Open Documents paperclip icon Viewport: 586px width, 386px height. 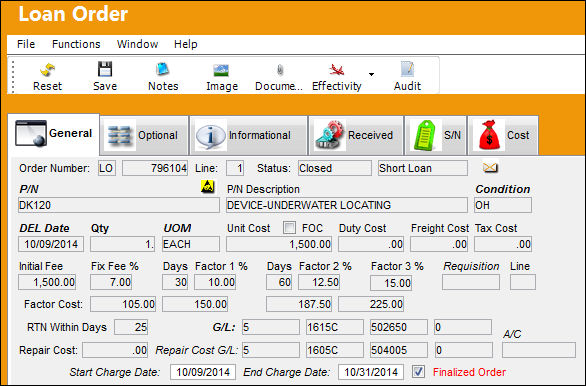[x=280, y=70]
